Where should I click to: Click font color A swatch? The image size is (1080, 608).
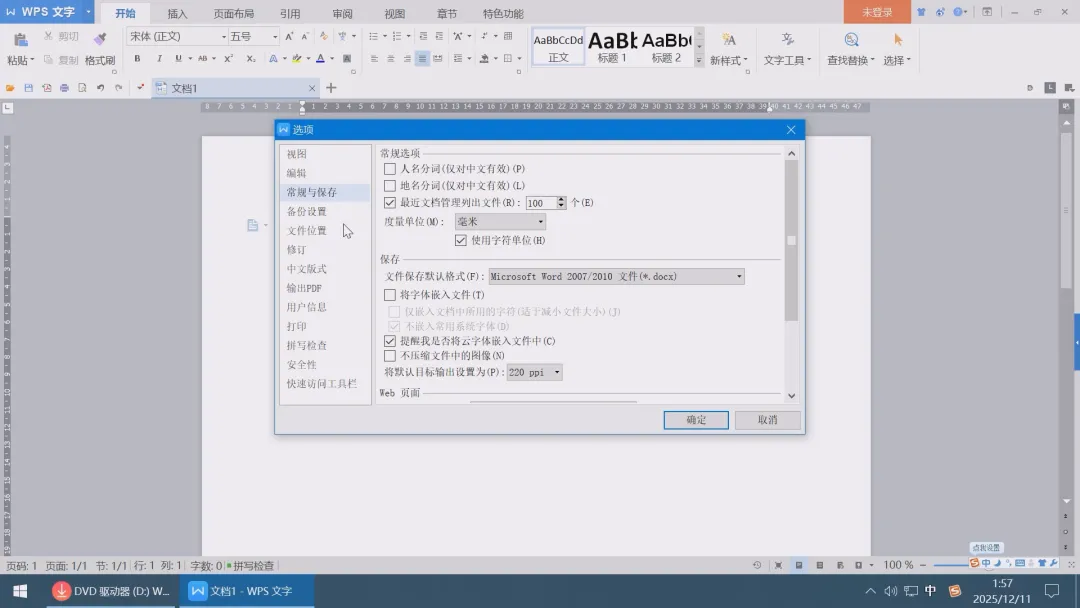pyautogui.click(x=320, y=59)
